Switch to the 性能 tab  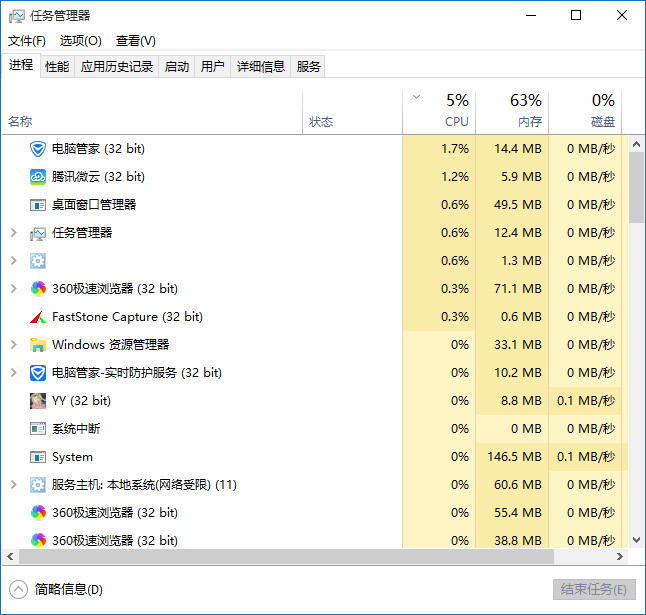click(57, 66)
